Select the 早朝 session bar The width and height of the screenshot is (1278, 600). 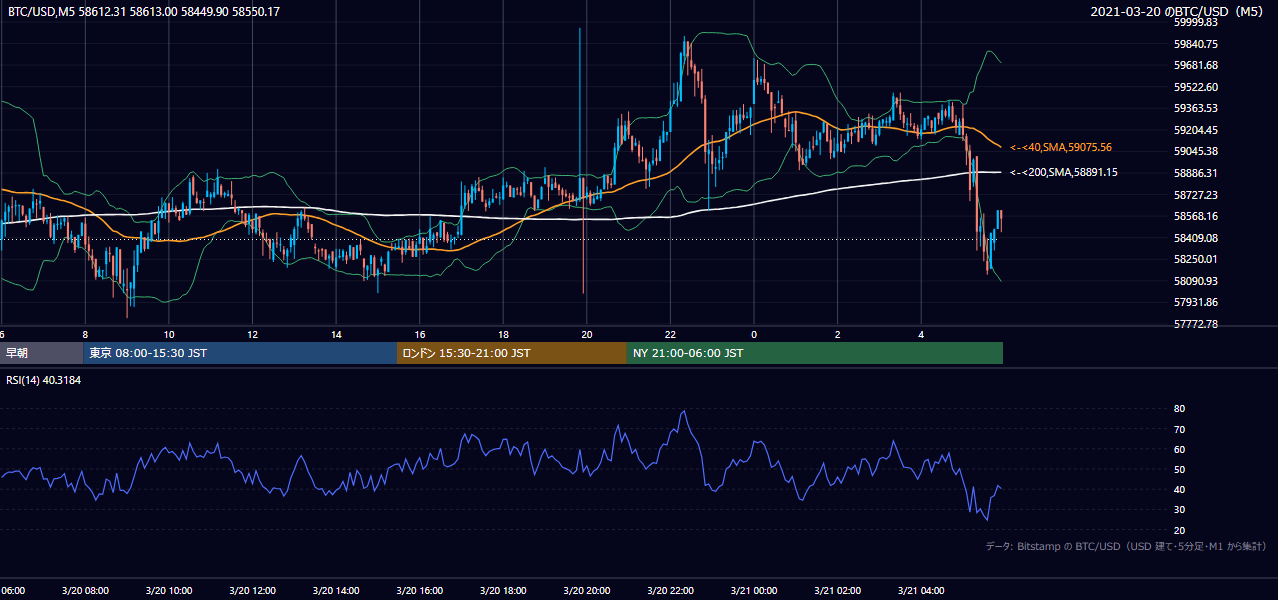click(42, 353)
